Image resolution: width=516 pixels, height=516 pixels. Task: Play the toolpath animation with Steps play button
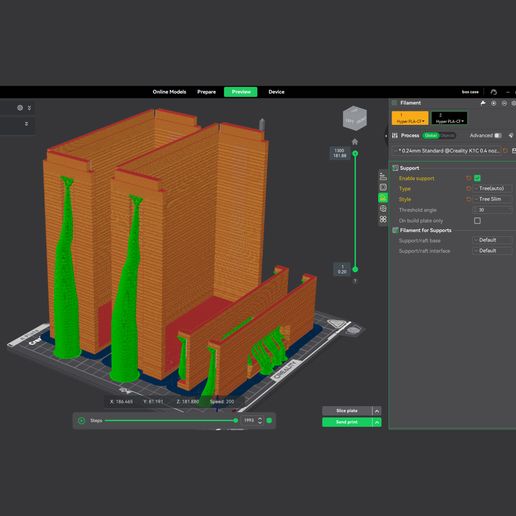[x=81, y=421]
